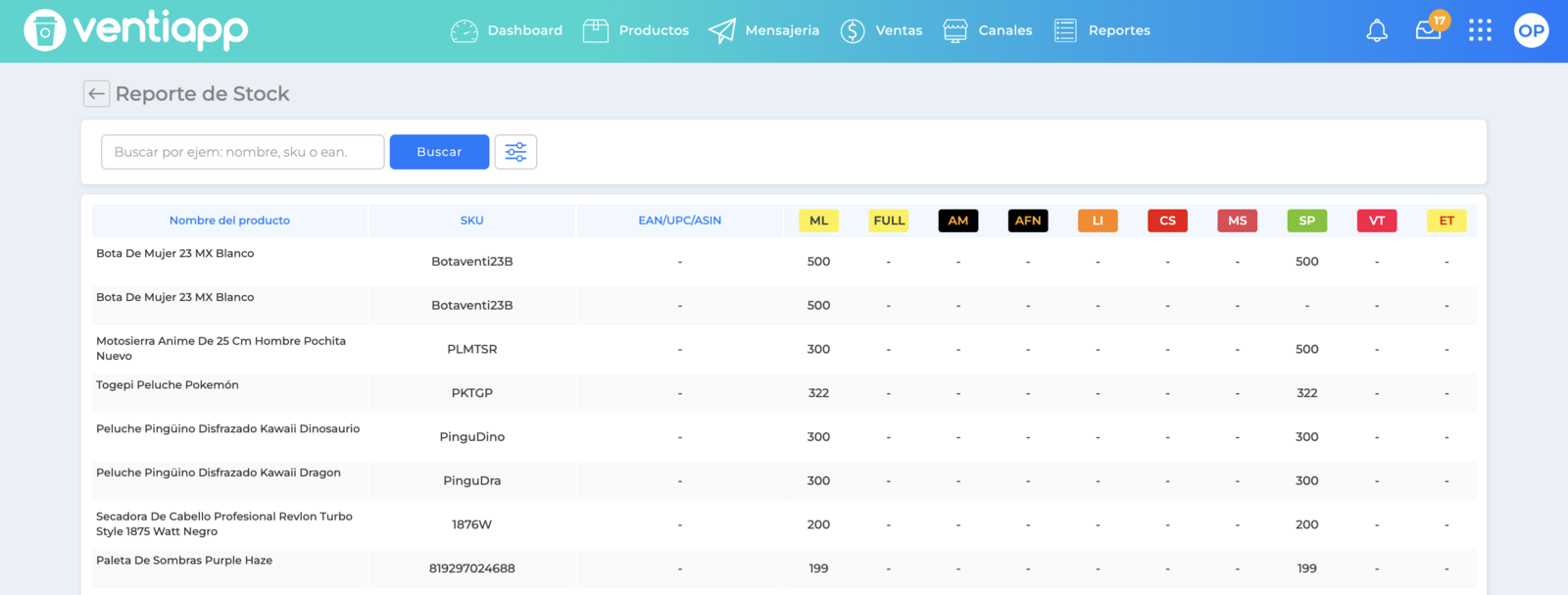
Task: Open the Productos menu
Action: pos(636,30)
